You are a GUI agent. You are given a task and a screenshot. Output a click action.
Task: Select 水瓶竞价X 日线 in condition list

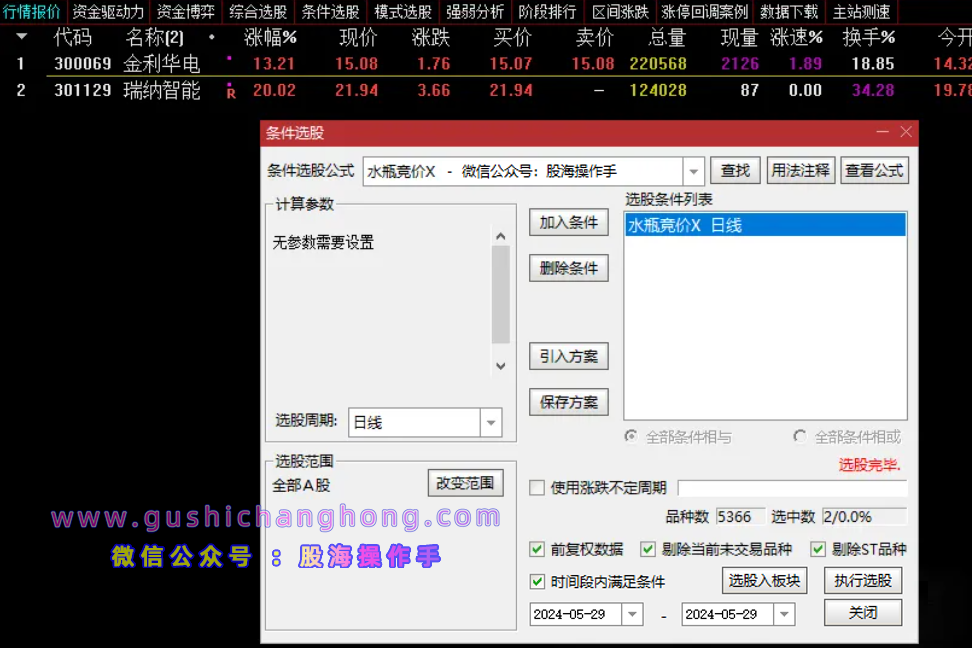click(x=765, y=225)
